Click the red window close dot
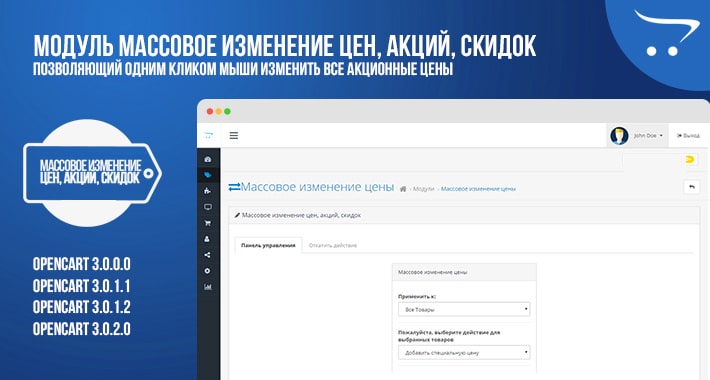The image size is (710, 380). point(210,111)
